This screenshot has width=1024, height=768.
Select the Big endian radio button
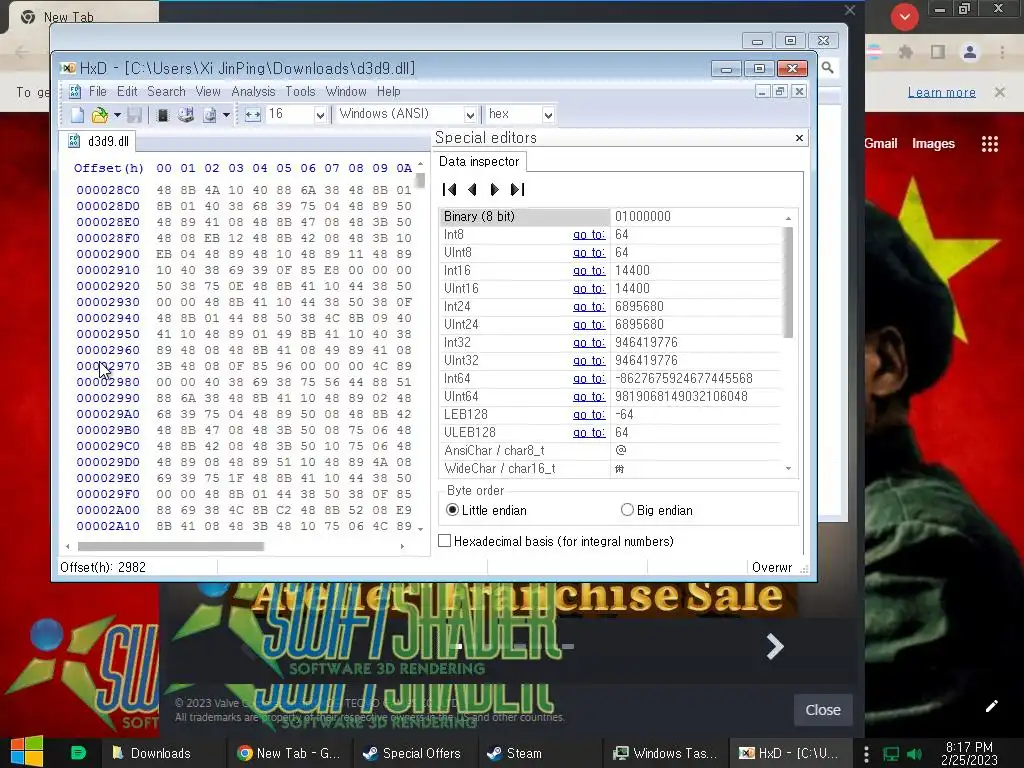[627, 510]
